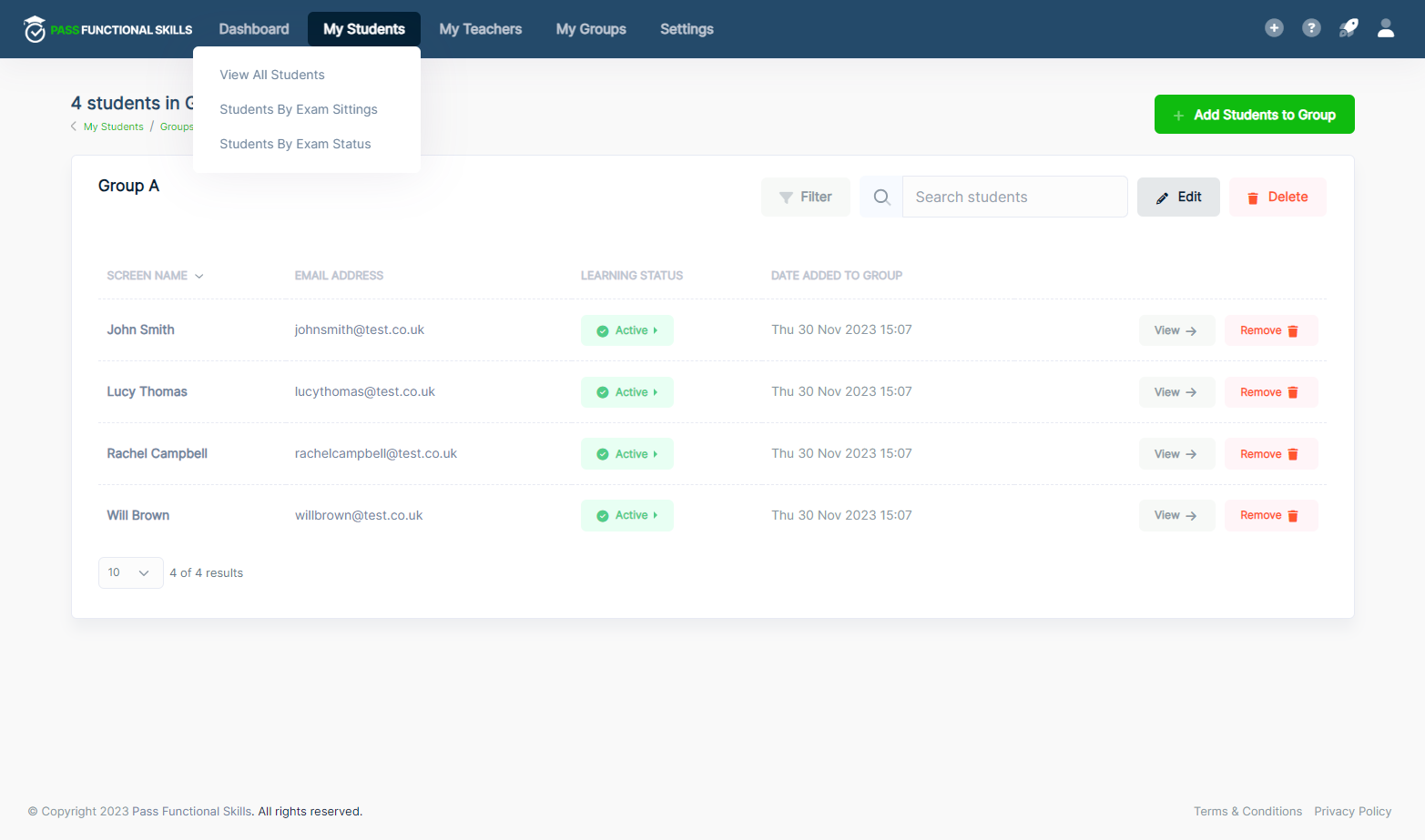
Task: Click the back chevron in the breadcrumb
Action: (74, 127)
